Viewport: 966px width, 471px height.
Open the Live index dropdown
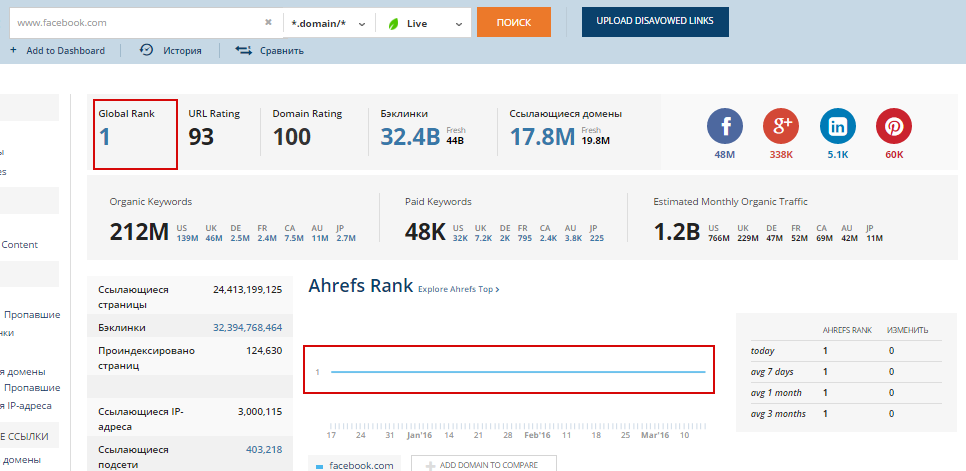423,22
